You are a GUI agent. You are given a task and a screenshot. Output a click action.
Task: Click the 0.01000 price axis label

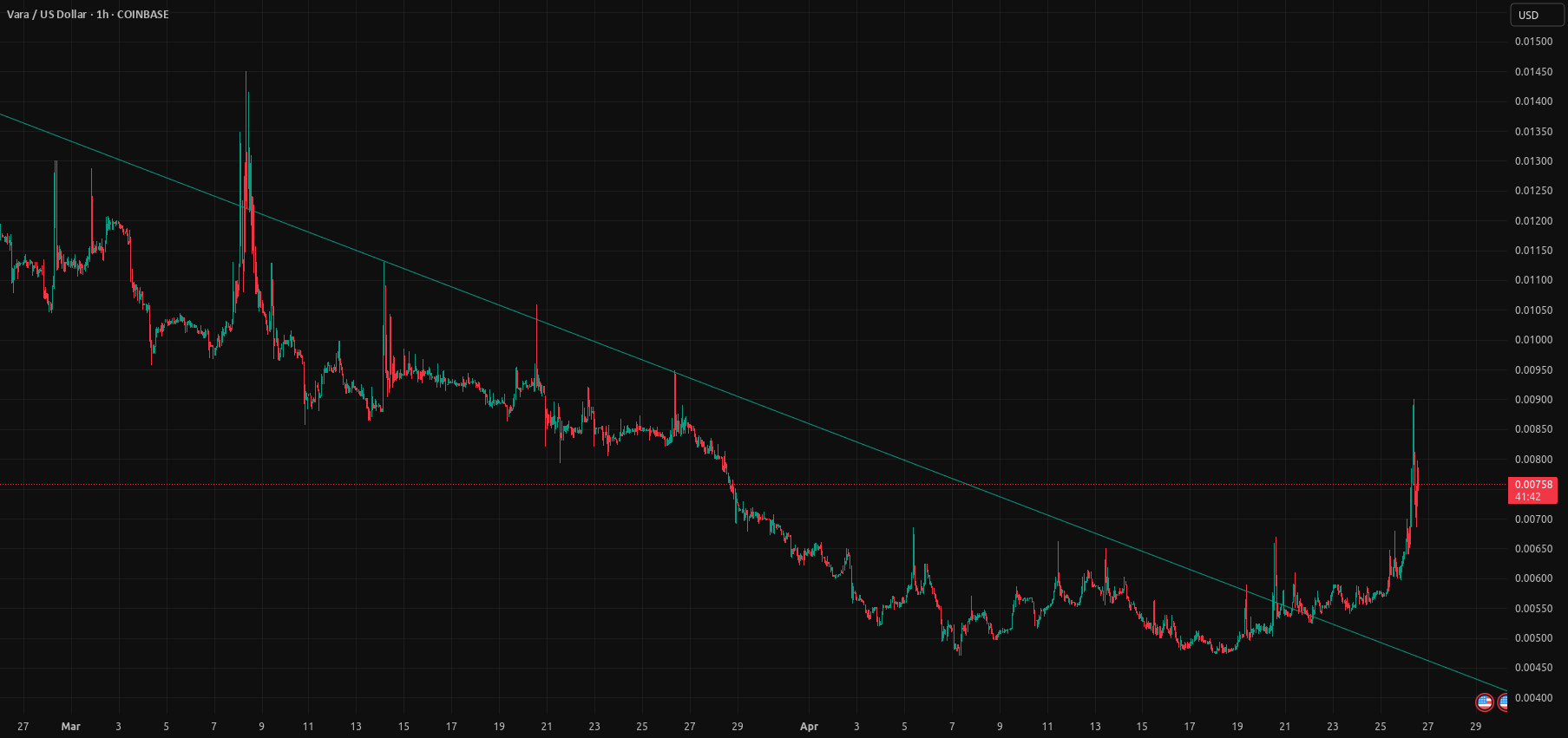(1533, 340)
